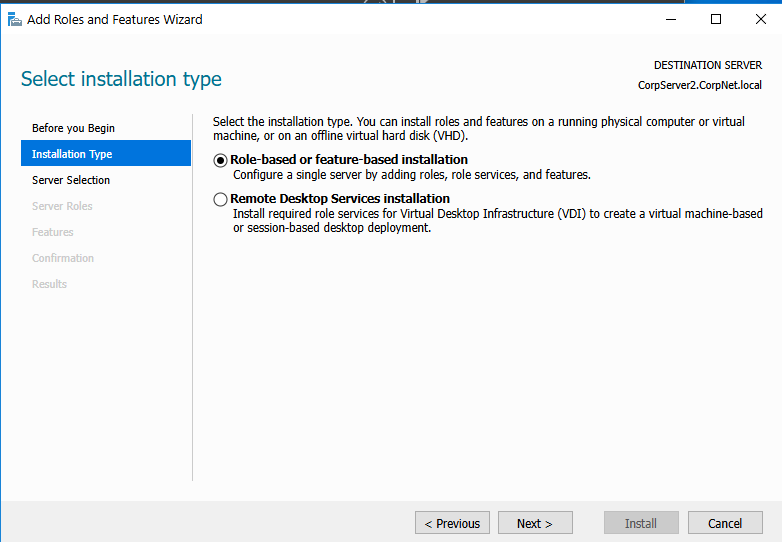Click the Select installation type heading
This screenshot has width=782, height=542.
pyautogui.click(x=121, y=79)
